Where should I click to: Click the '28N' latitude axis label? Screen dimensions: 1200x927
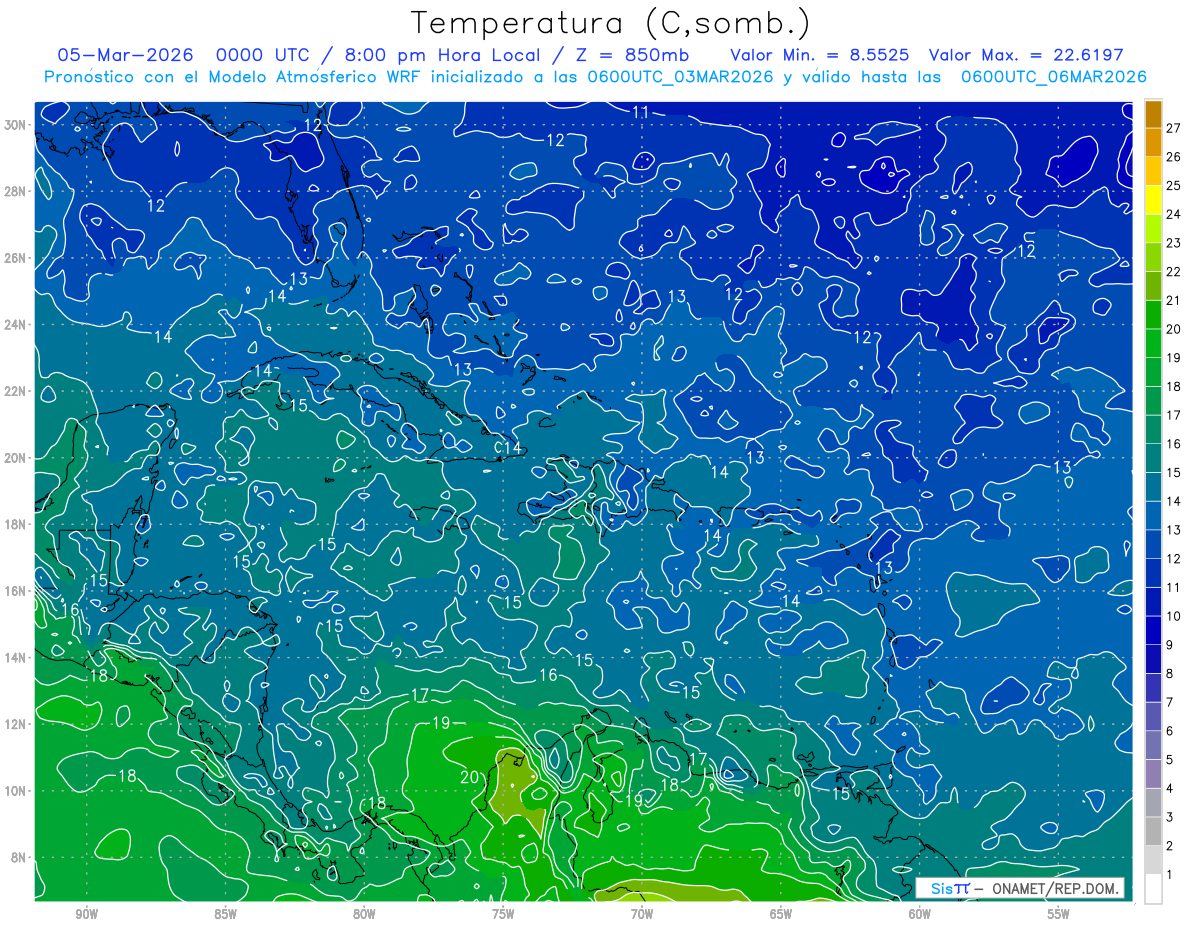(16, 191)
